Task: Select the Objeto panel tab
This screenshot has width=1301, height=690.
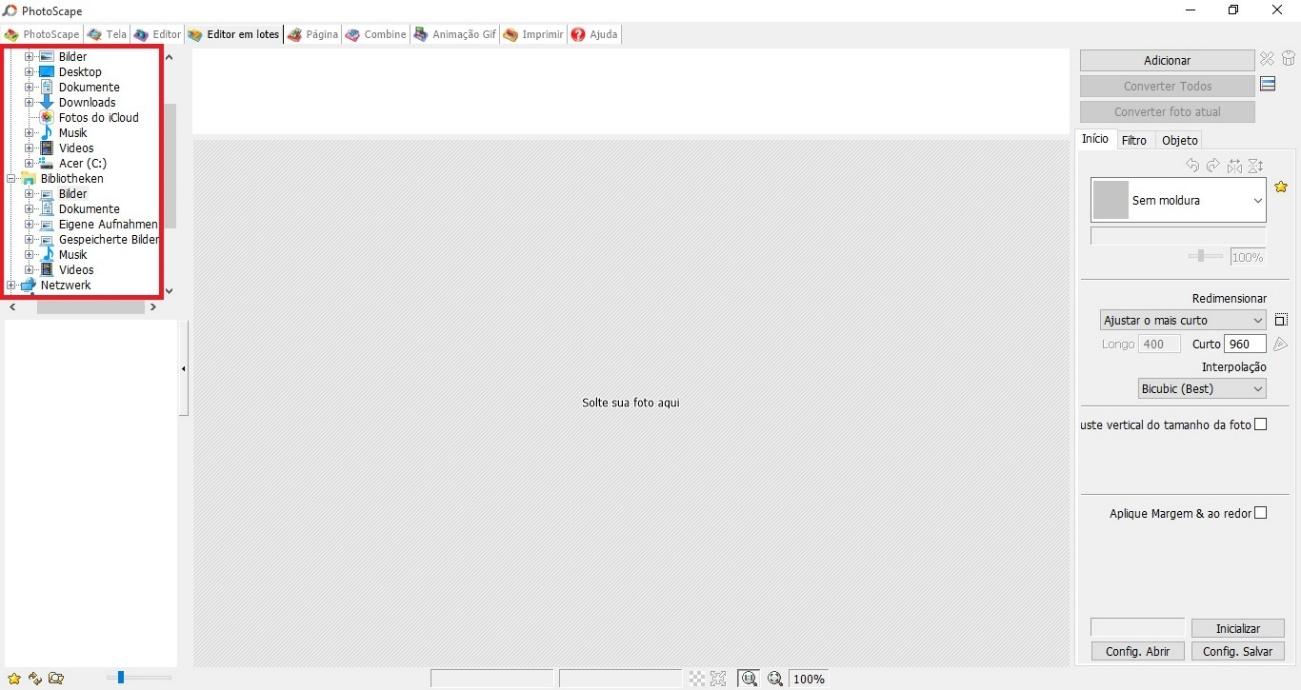Action: click(1180, 140)
